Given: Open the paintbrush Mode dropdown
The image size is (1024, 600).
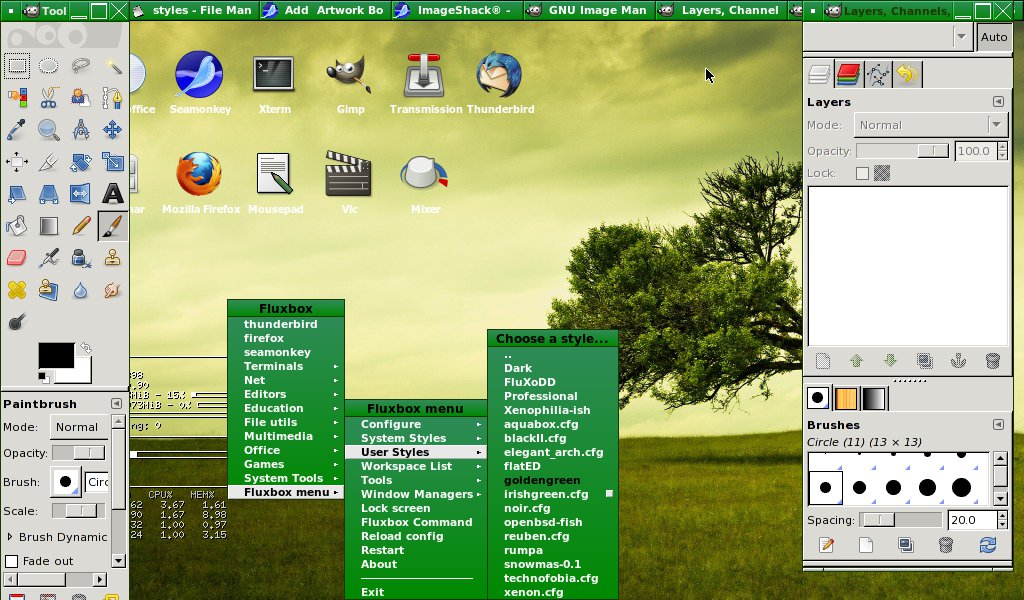Looking at the screenshot, I should (x=78, y=427).
